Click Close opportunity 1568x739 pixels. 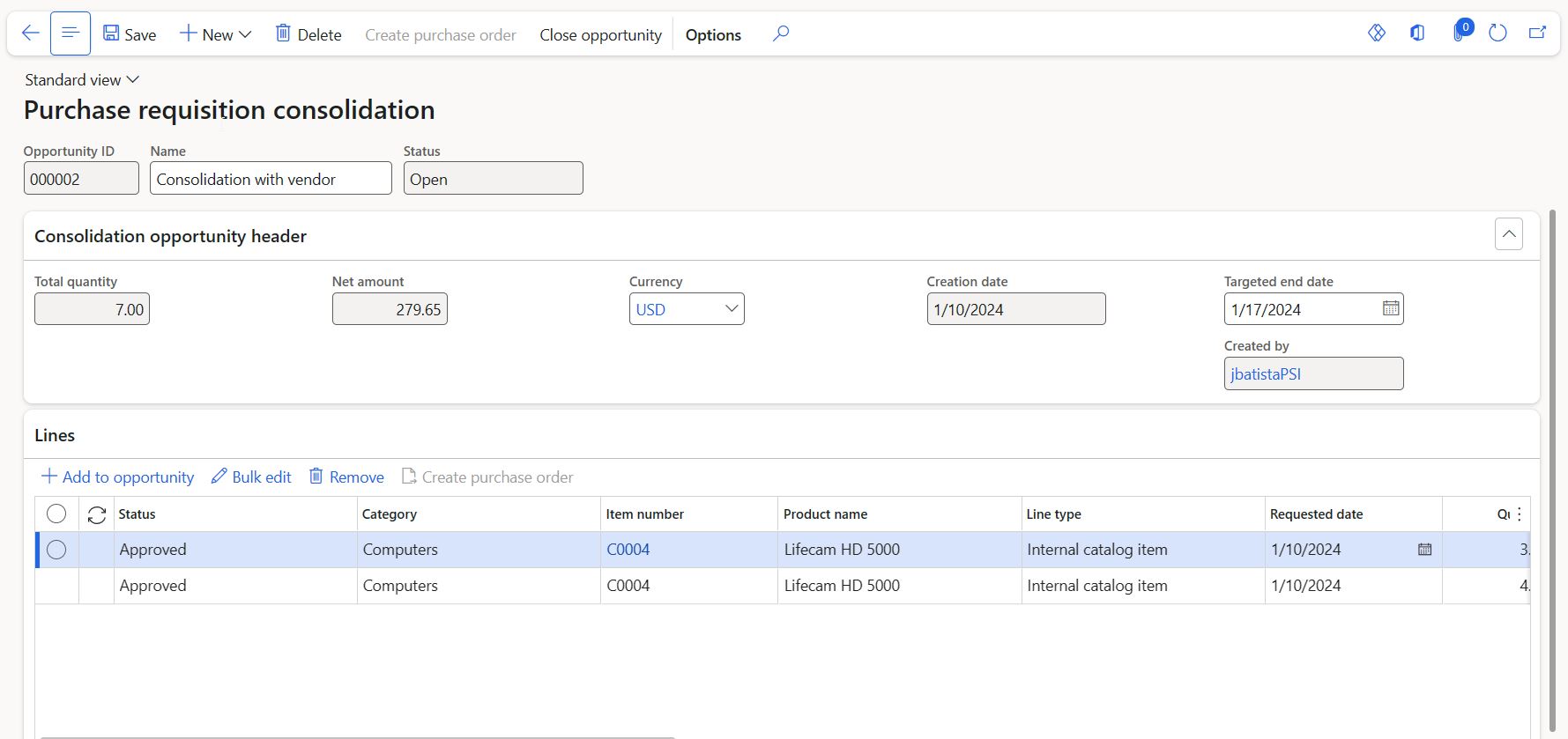[600, 34]
